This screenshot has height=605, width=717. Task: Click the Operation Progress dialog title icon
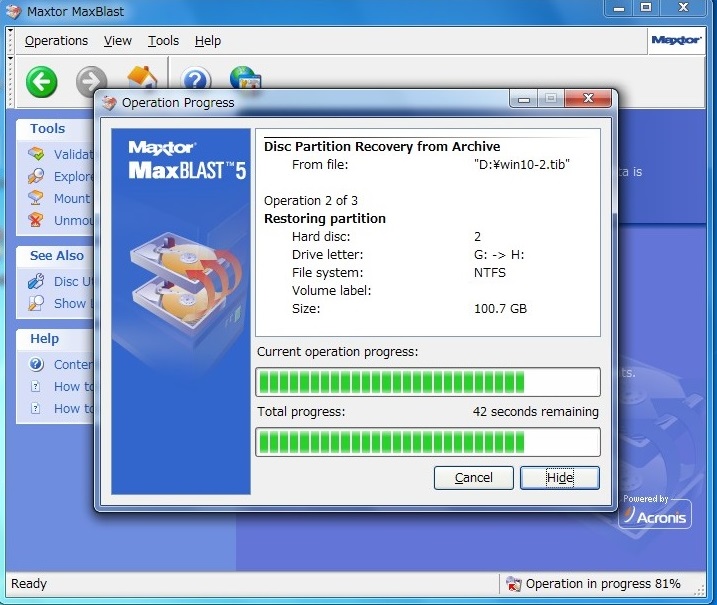pos(109,103)
